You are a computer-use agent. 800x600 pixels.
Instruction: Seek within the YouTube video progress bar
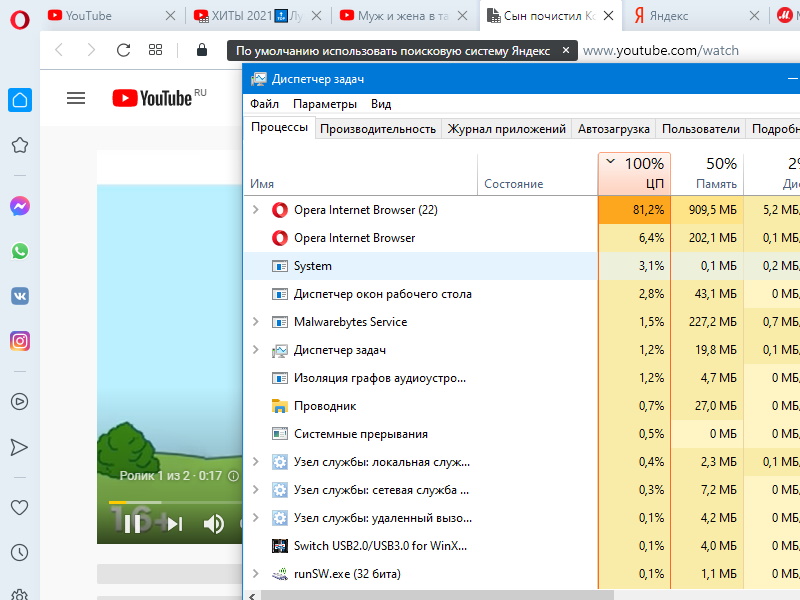(174, 503)
